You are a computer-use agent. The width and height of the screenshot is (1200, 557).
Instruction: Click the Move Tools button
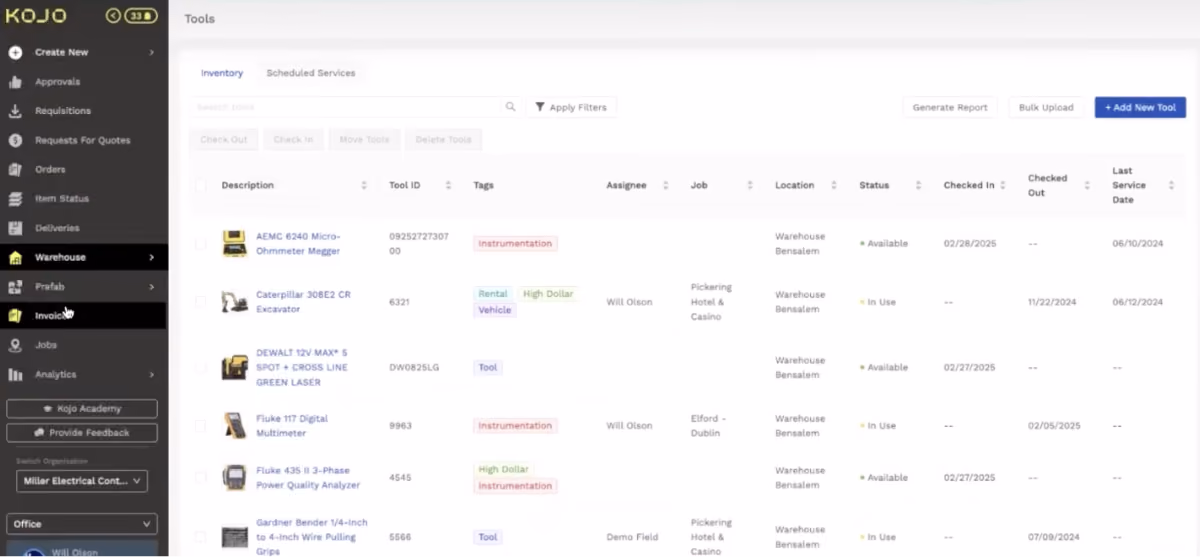click(x=364, y=139)
